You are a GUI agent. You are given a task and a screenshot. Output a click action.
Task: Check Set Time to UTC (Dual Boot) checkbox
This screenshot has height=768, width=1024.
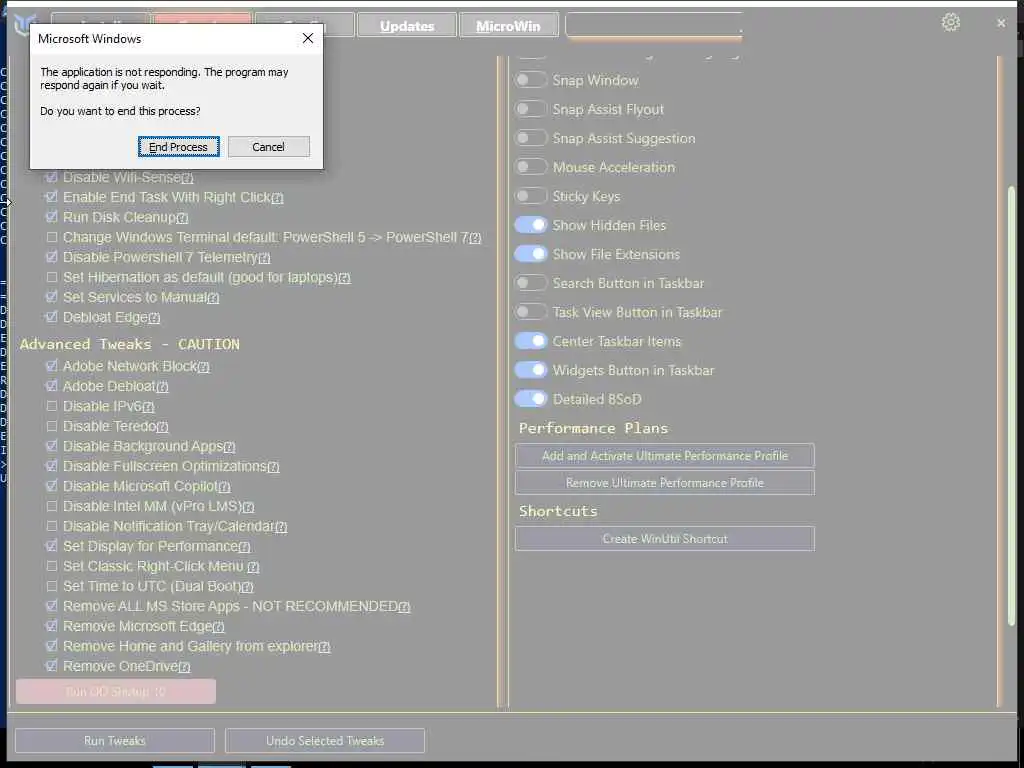click(x=52, y=586)
